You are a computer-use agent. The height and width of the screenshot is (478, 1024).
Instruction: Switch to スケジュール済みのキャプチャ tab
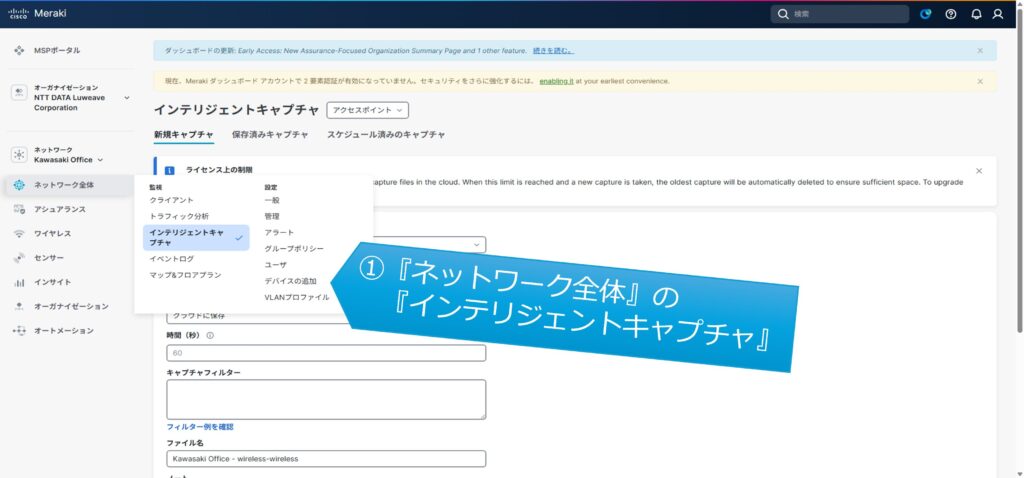384,134
